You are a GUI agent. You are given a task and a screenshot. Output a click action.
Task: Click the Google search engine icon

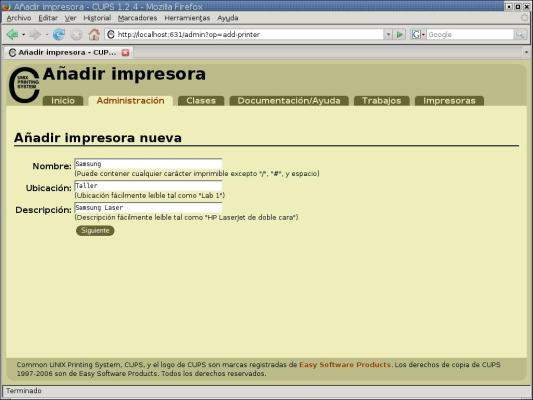point(416,34)
